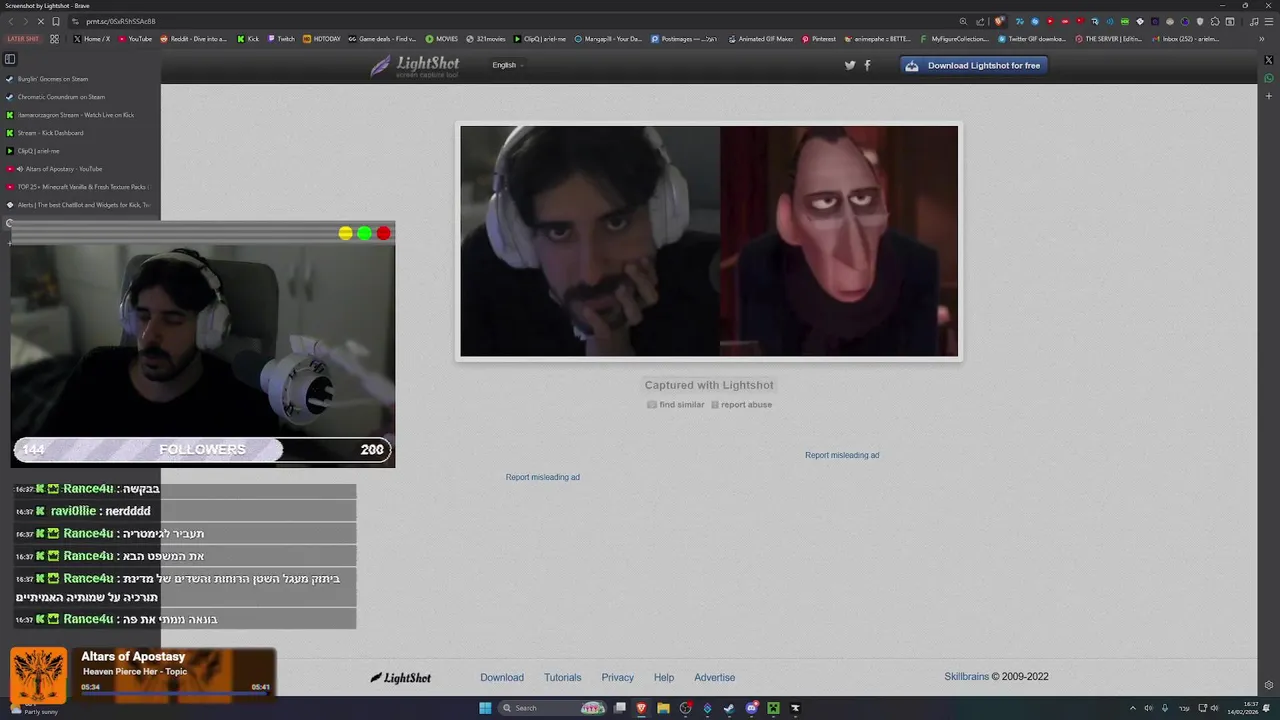Open the bookmarks grid apps icon

(x=54, y=39)
